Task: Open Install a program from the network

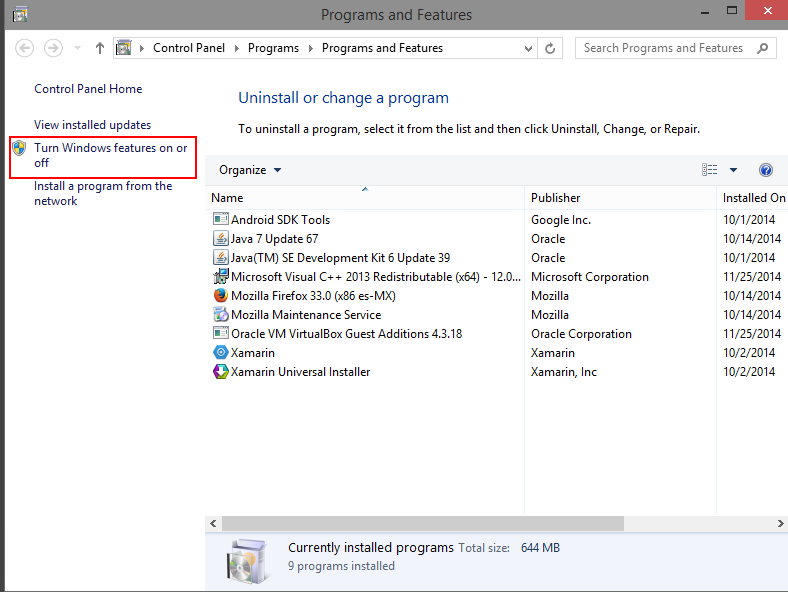Action: click(103, 193)
